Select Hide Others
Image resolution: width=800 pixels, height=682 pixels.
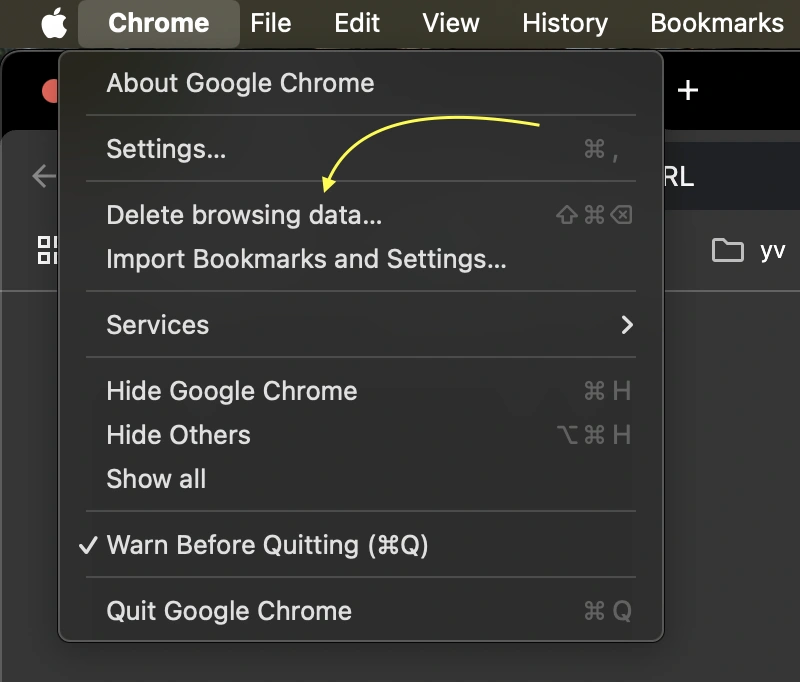pyautogui.click(x=361, y=435)
